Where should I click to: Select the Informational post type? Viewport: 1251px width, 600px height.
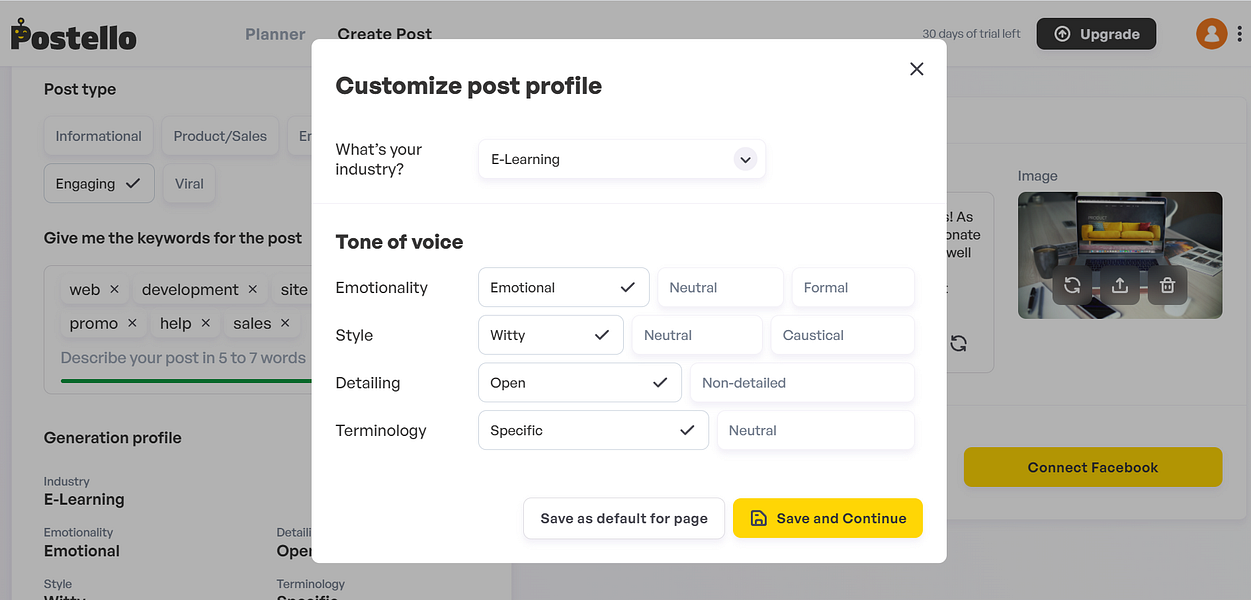tap(98, 136)
